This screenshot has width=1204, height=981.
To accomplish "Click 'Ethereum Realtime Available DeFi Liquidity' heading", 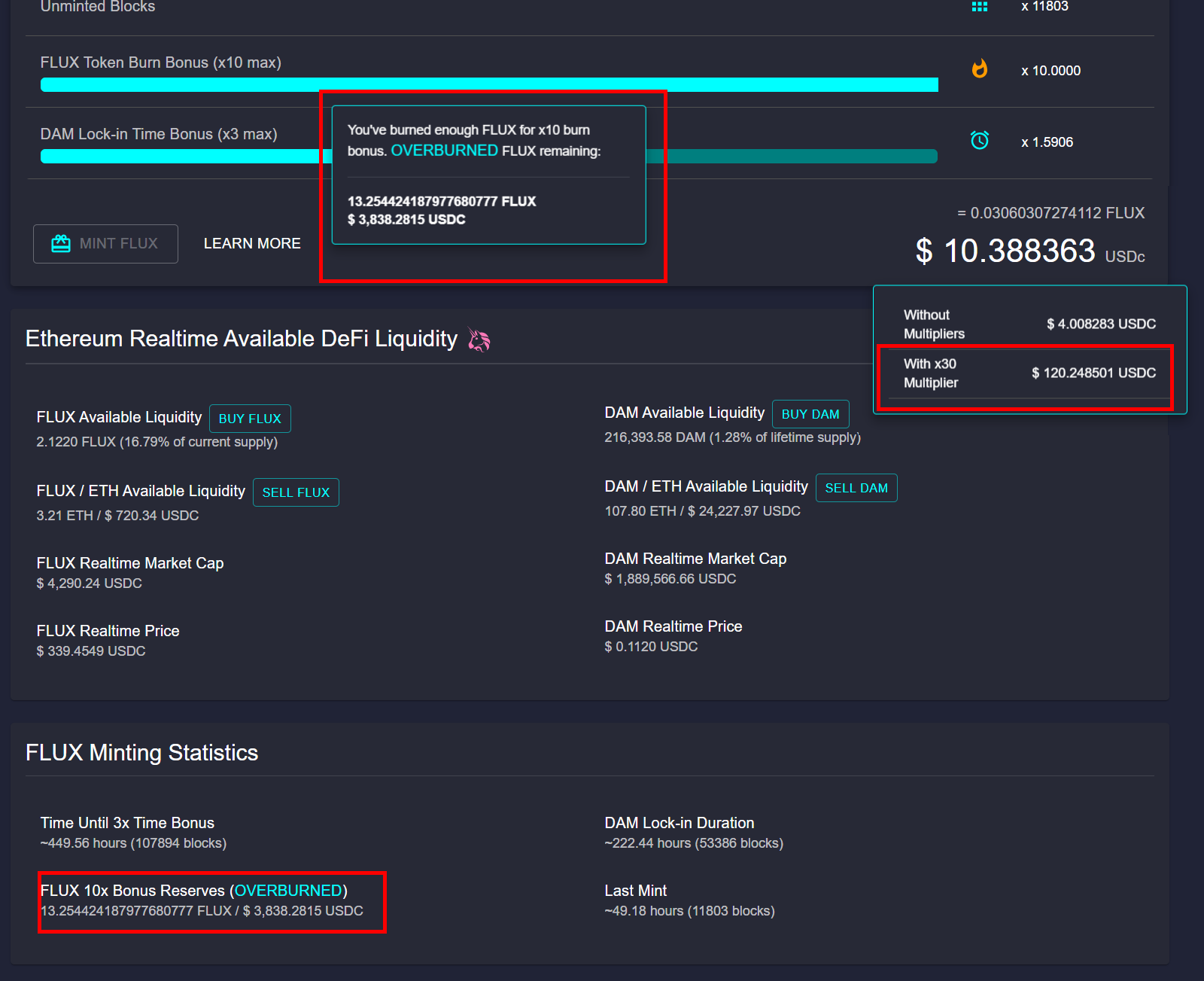I will point(242,339).
